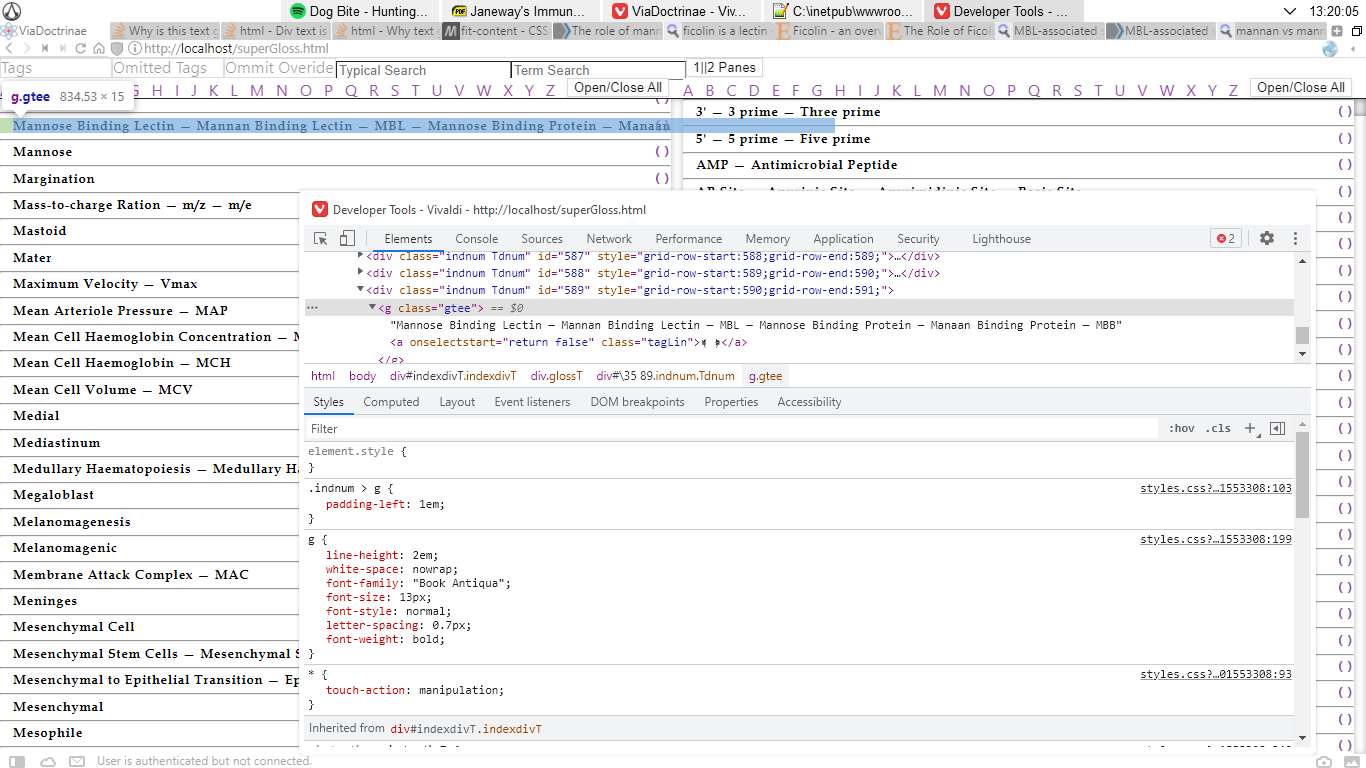
Task: Go to the home page icon
Action: tap(99, 48)
